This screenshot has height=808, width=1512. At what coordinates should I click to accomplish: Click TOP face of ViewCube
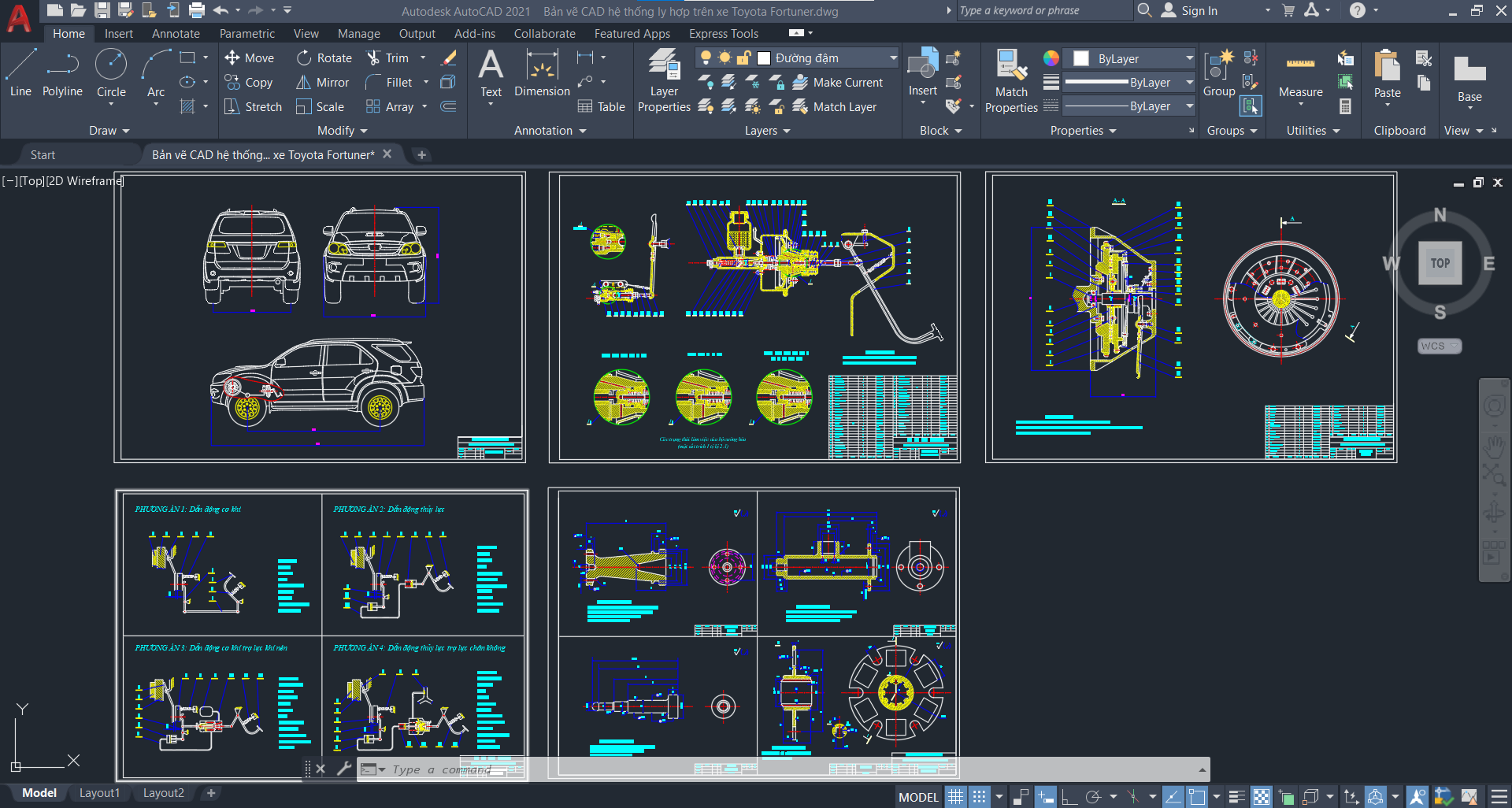(x=1440, y=263)
